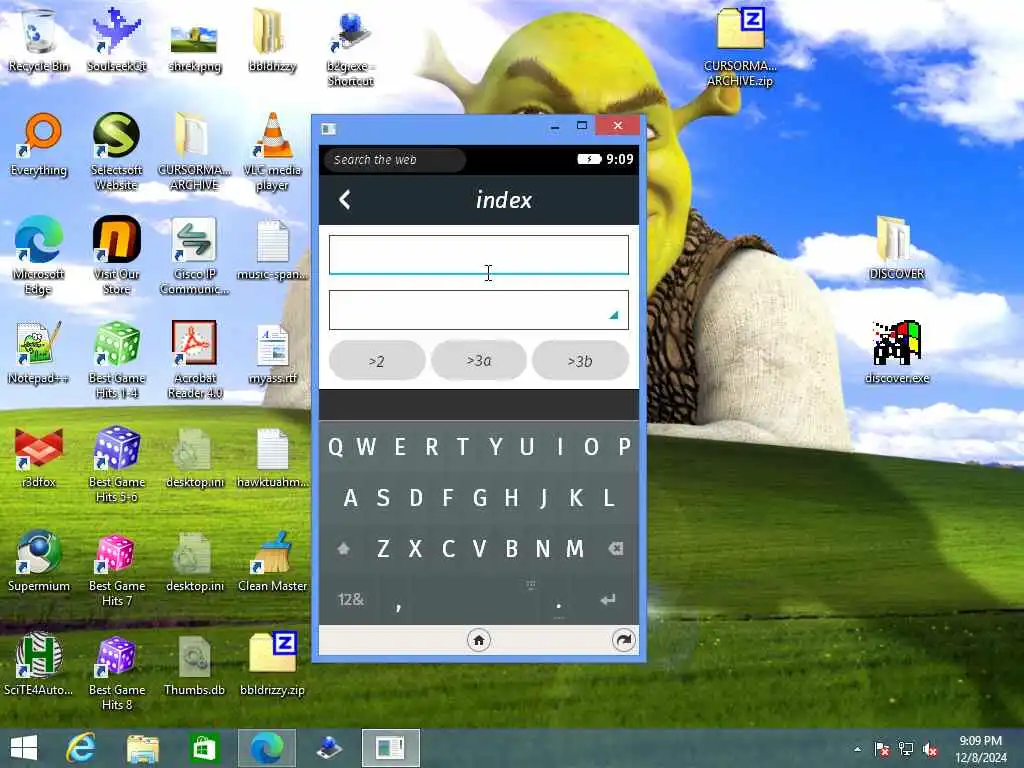Tap the backspace key on keyboard
Image resolution: width=1024 pixels, height=768 pixels.
(x=615, y=549)
